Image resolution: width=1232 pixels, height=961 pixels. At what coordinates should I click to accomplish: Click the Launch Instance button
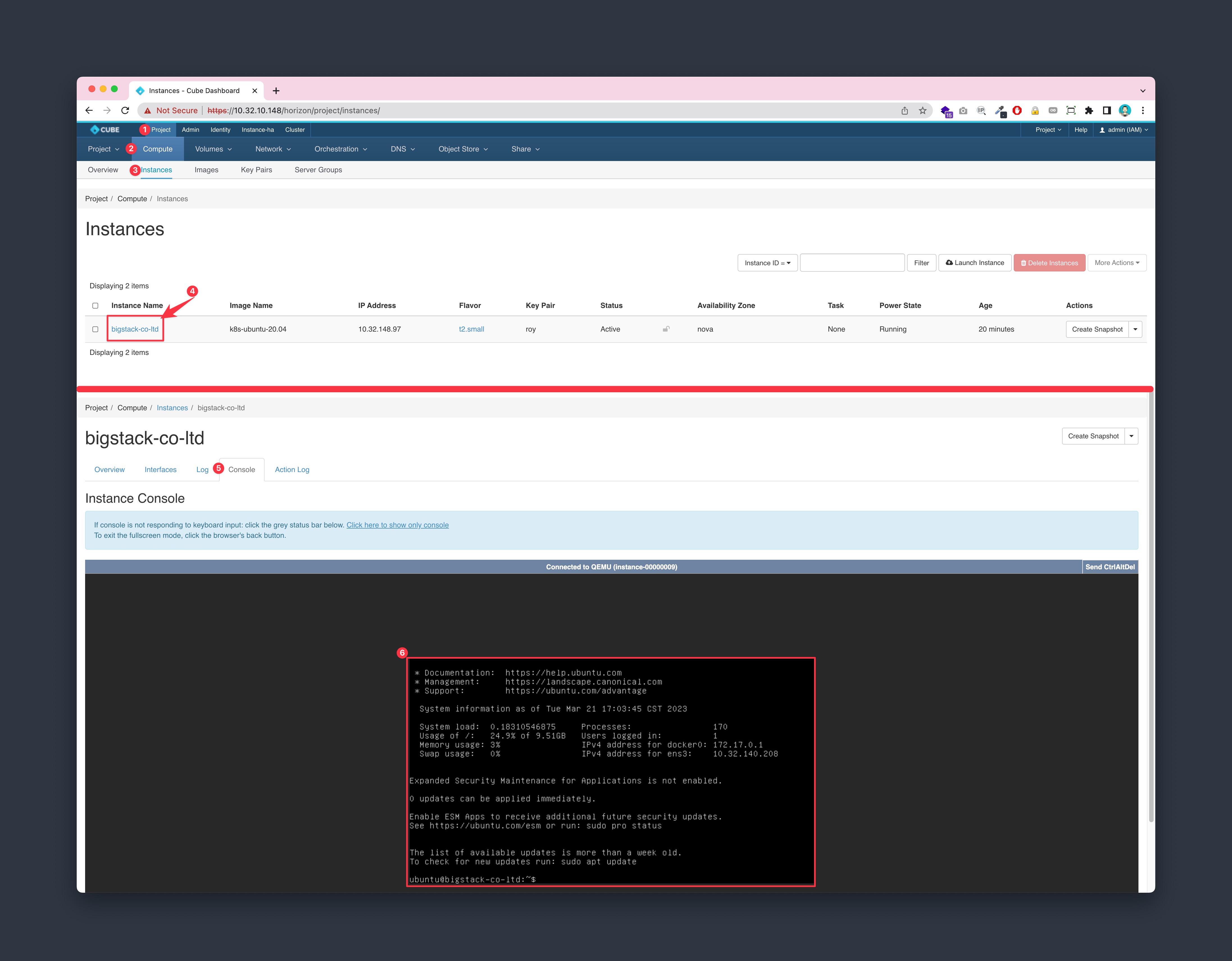pos(975,263)
